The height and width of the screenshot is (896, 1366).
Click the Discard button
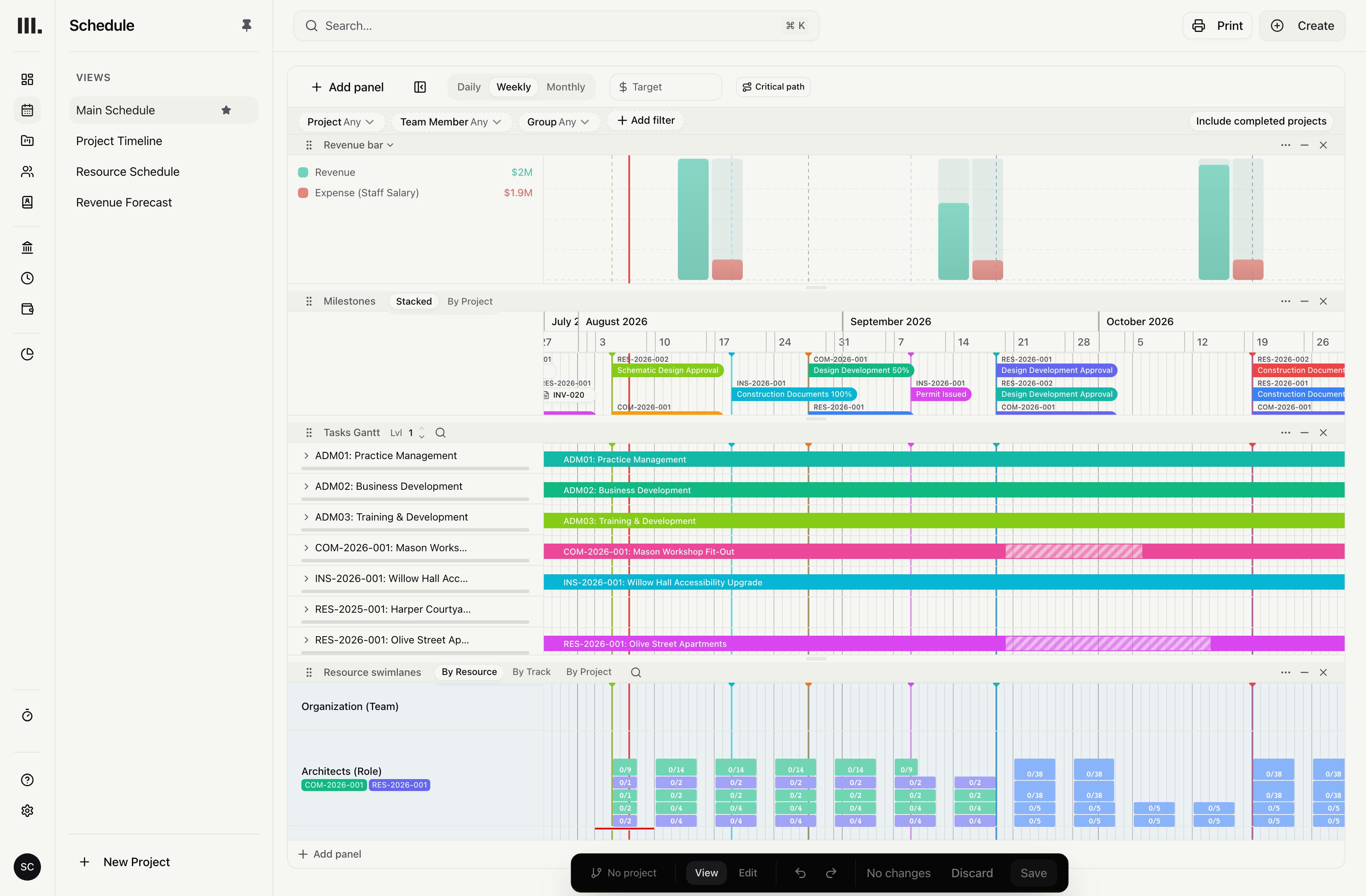pyautogui.click(x=971, y=873)
